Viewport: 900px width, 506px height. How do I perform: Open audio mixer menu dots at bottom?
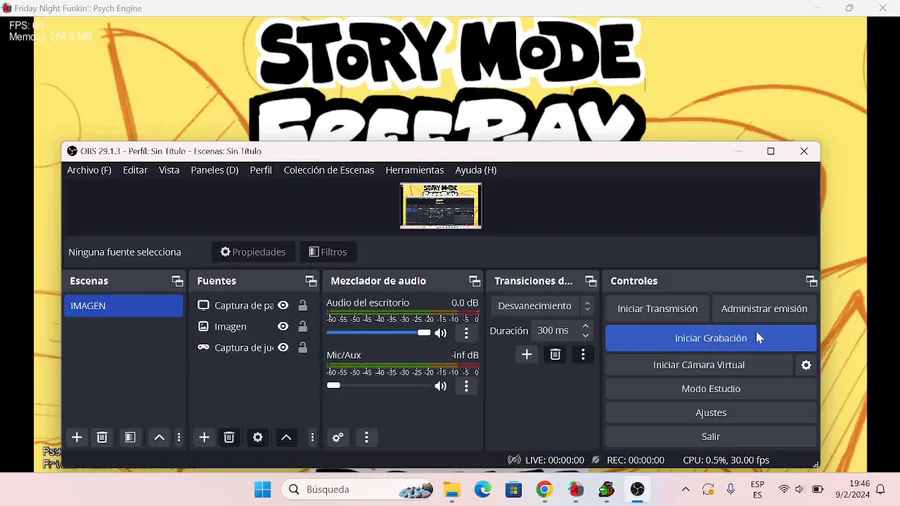366,437
